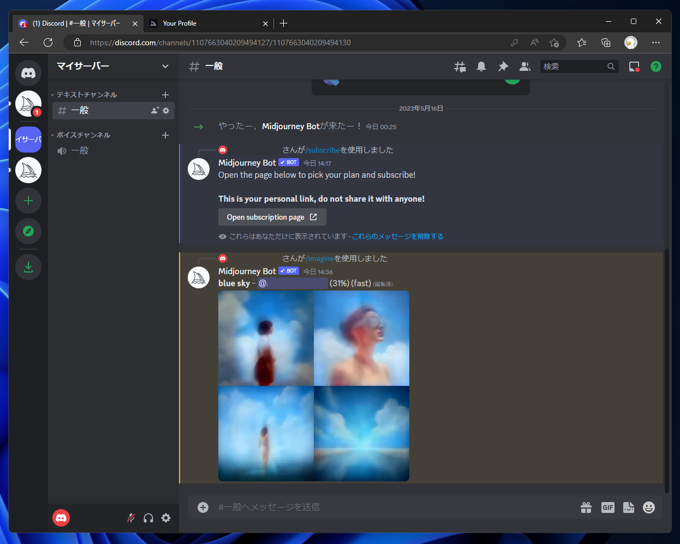Open the inbox icon in channel header
Viewport: 680px width, 544px height.
[x=634, y=66]
